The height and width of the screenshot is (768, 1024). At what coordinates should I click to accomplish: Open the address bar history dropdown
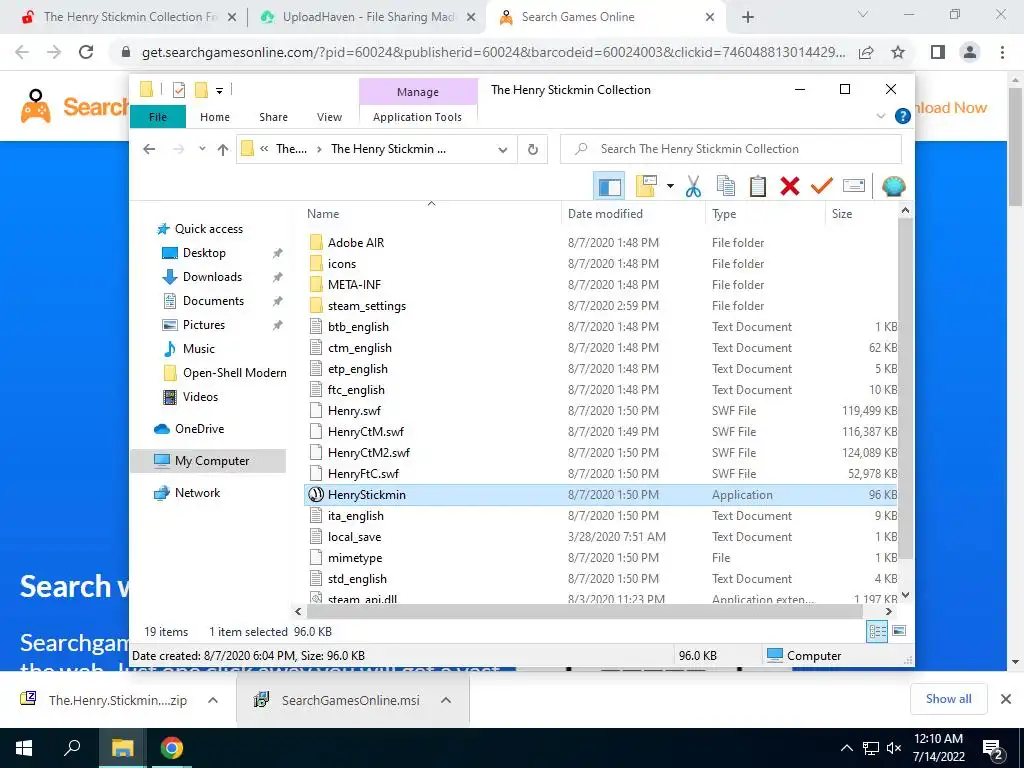[x=503, y=150]
